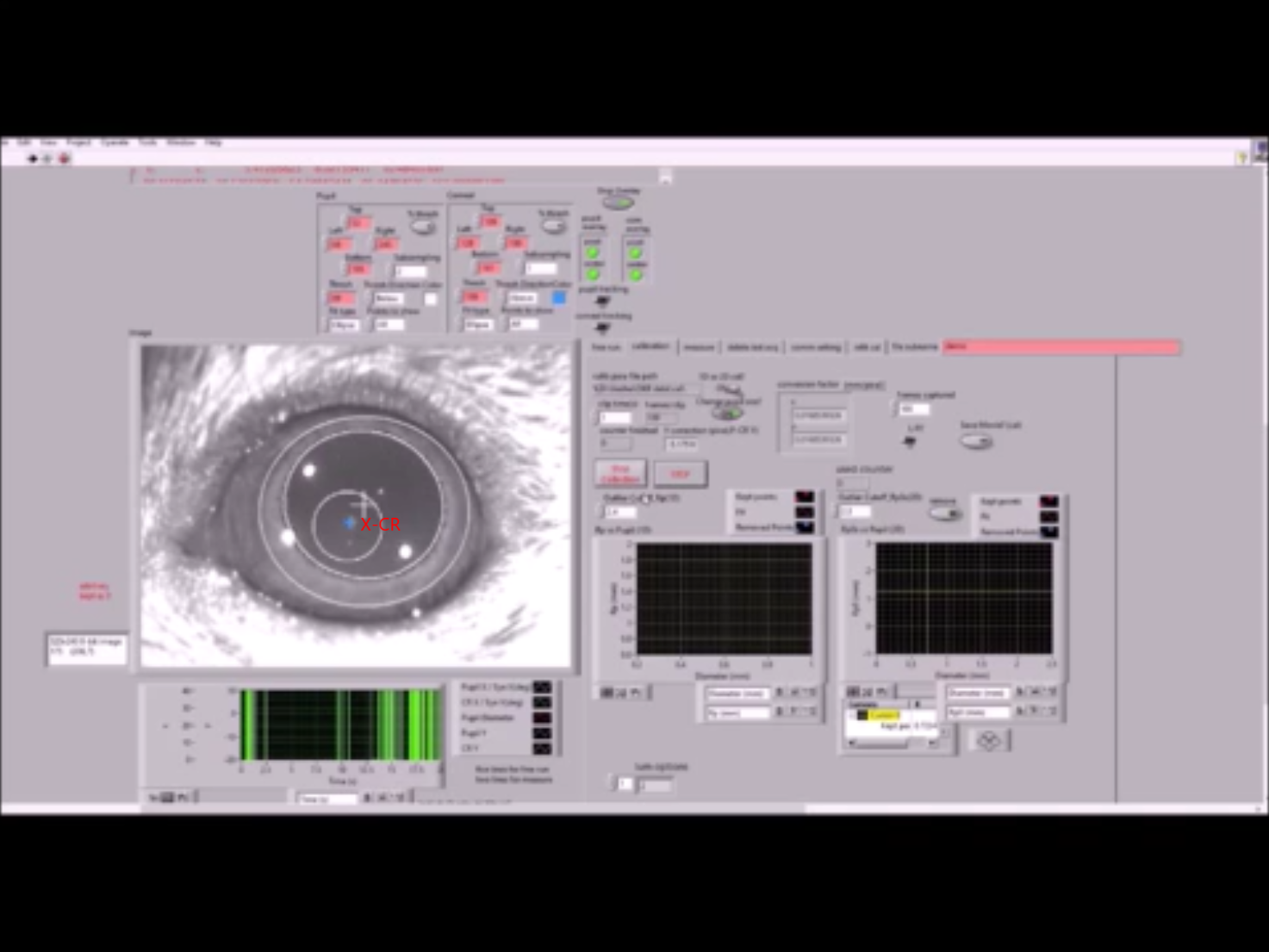
Task: Toggle the Save Model switch
Action: pos(976,440)
